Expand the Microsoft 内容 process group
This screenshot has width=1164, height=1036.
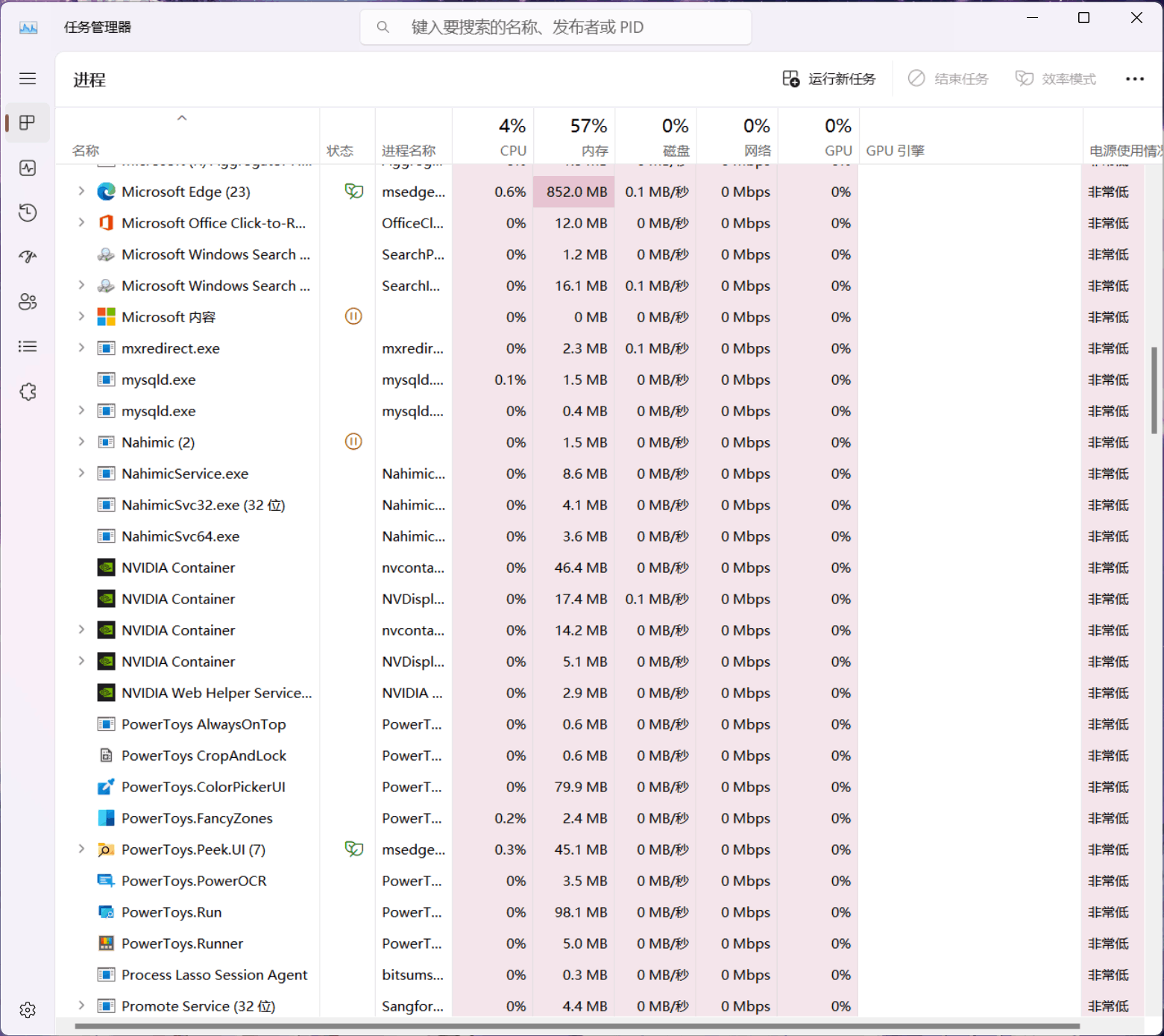(x=81, y=317)
